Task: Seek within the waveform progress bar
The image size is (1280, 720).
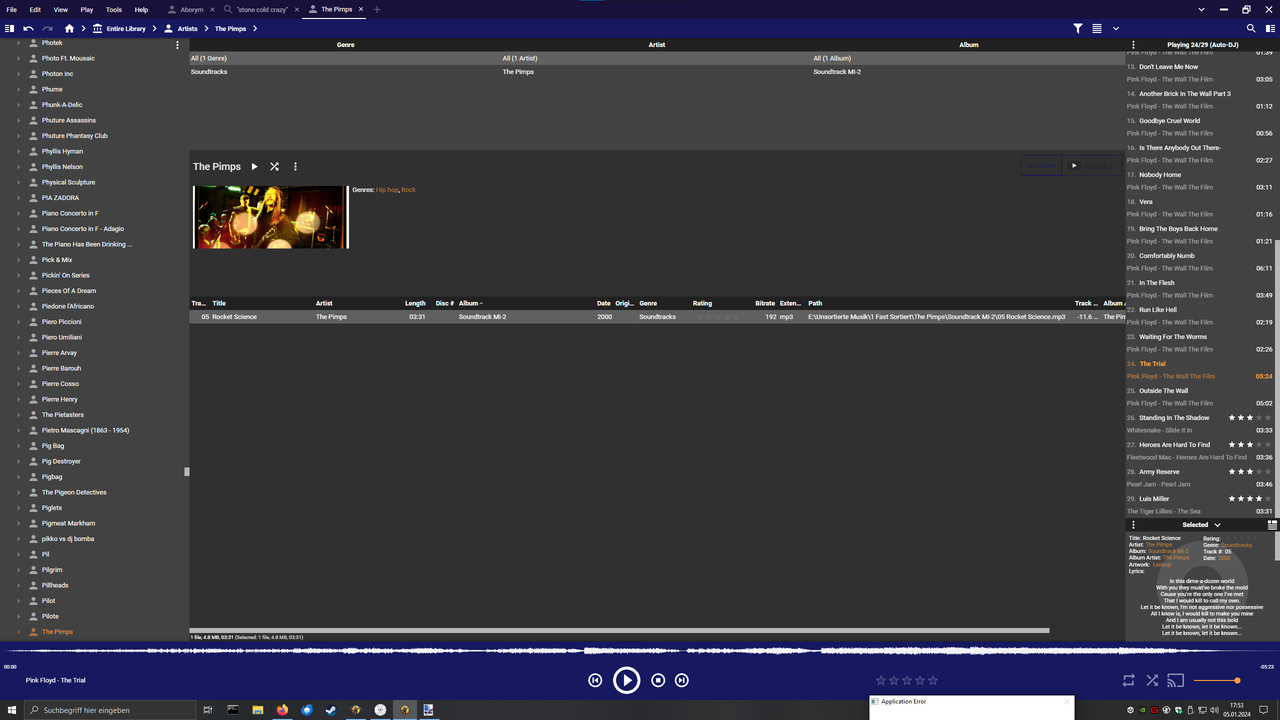Action: tap(640, 651)
